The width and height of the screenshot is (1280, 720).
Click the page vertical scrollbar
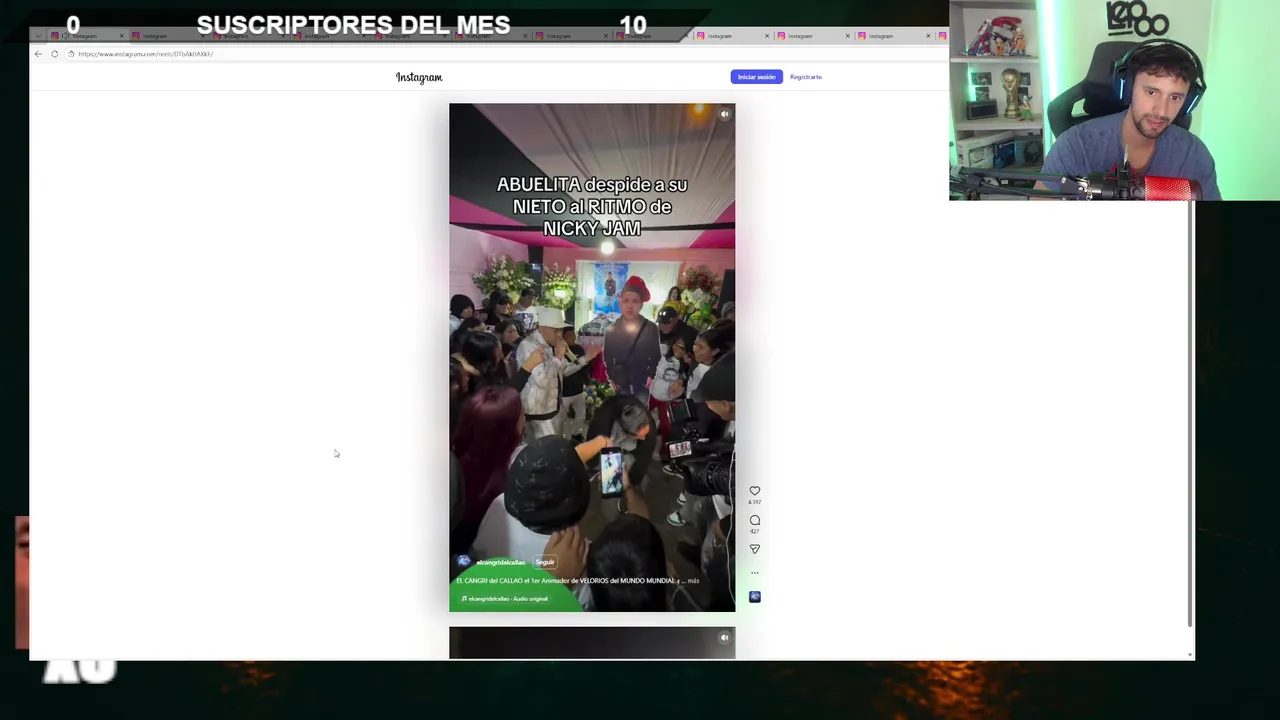tap(1190, 415)
